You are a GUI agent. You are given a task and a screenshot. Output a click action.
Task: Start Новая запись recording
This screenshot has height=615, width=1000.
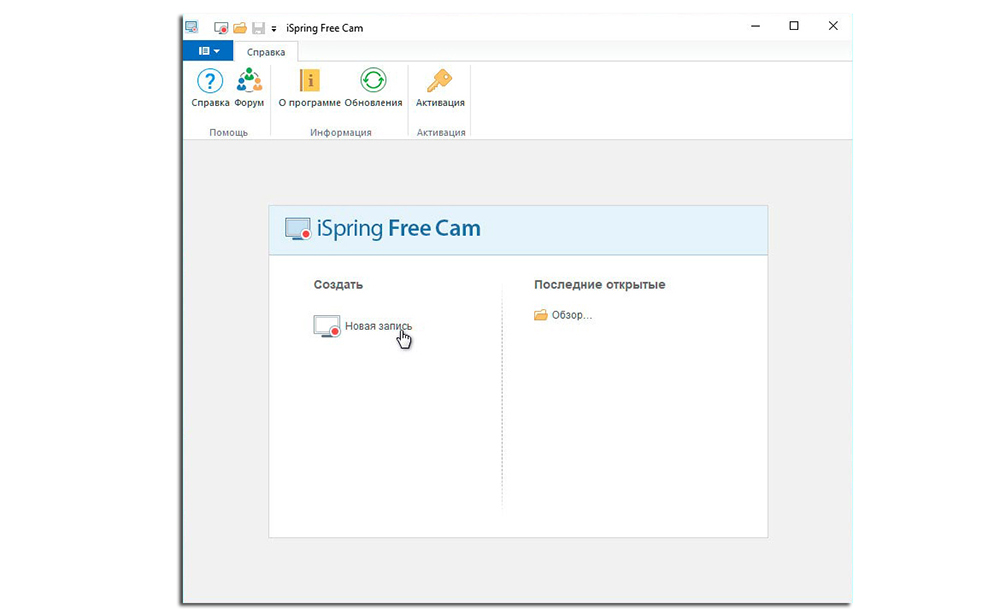pyautogui.click(x=378, y=326)
